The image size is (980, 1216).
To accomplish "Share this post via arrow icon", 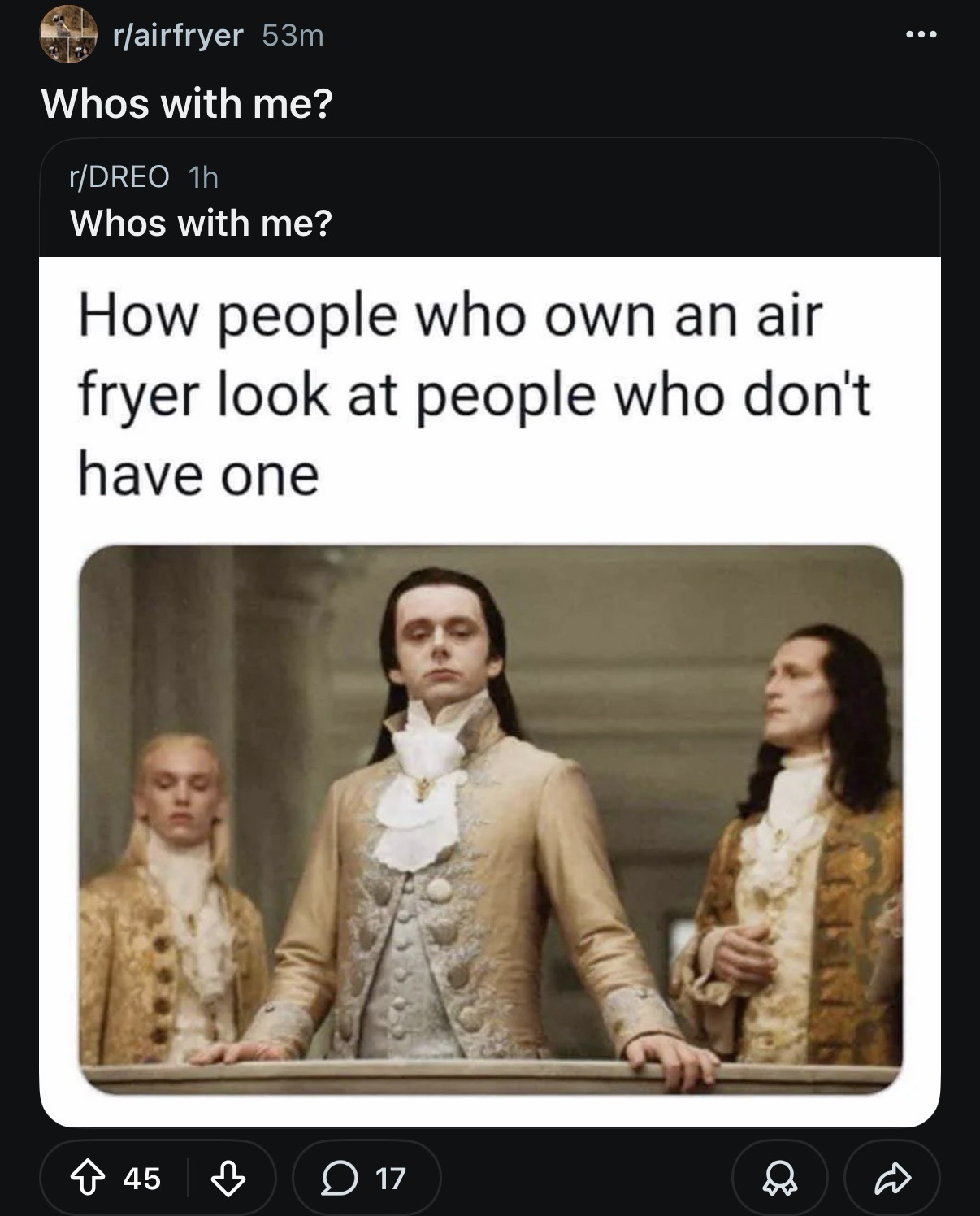I will [x=892, y=1178].
